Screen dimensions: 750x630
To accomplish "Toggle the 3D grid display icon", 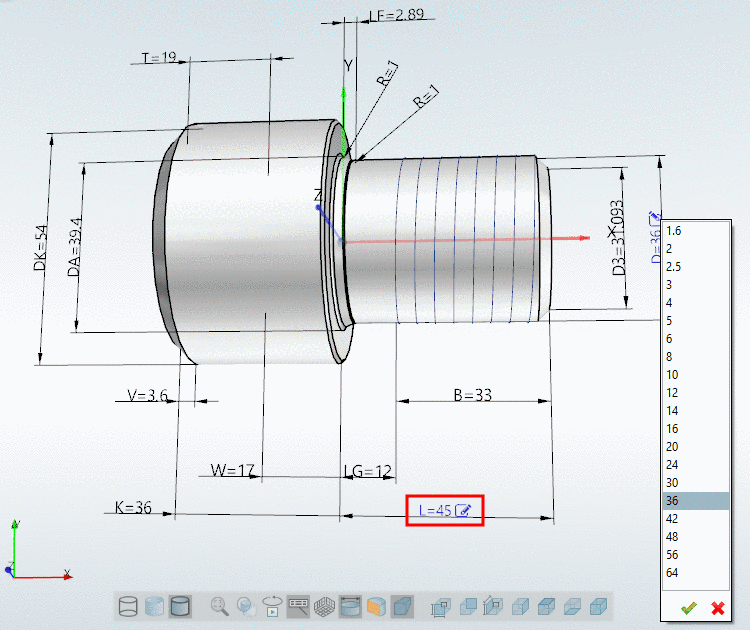I will (x=324, y=607).
